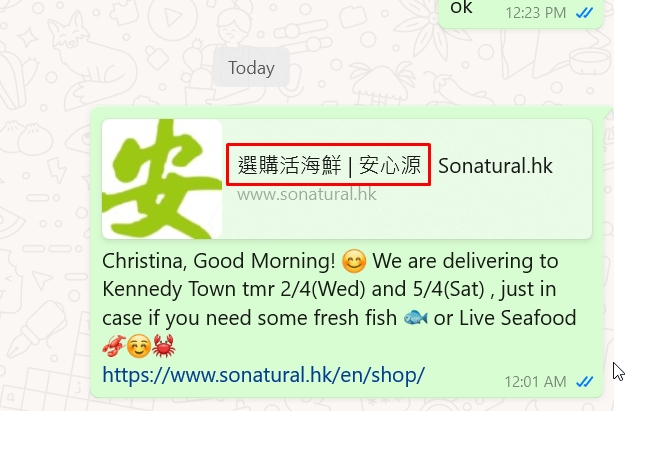
Task: Click the 12:01 AM message timestamp
Action: click(x=535, y=382)
